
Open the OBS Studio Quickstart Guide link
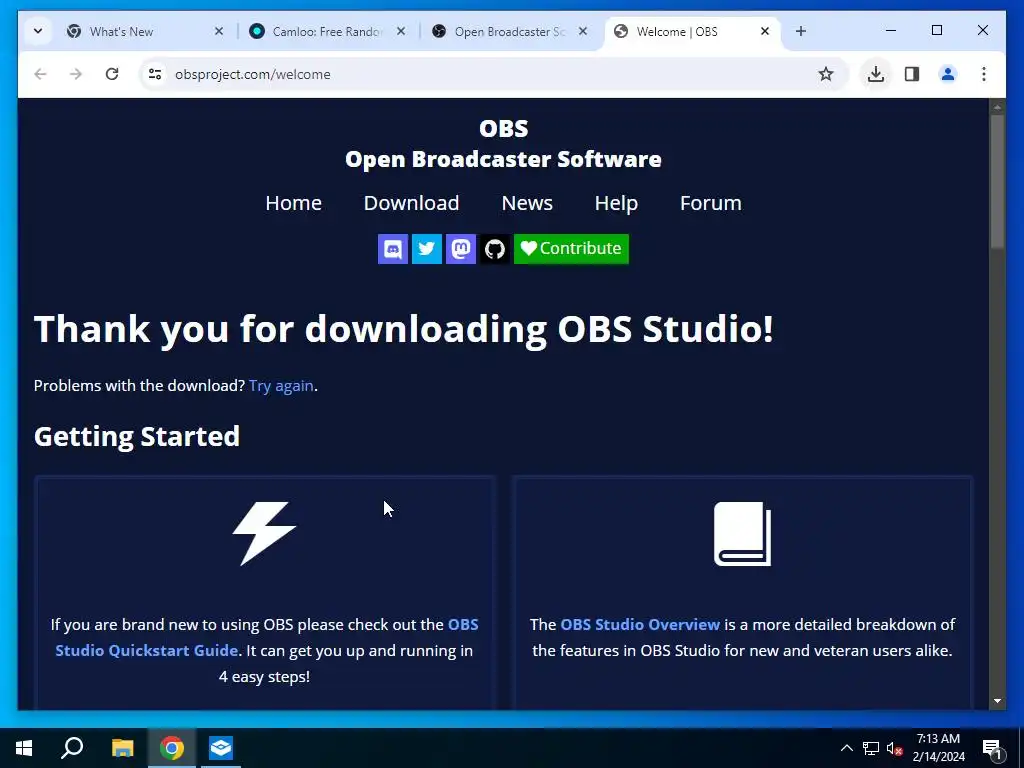pos(266,637)
